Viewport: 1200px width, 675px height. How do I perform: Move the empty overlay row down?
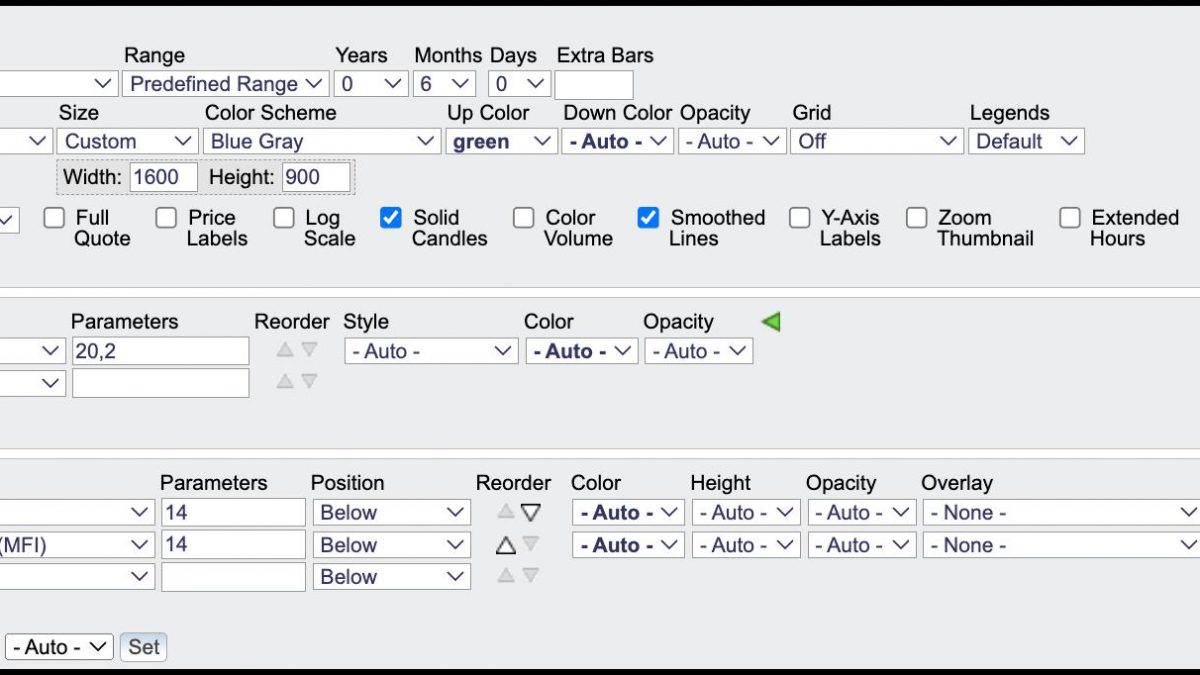tap(309, 381)
